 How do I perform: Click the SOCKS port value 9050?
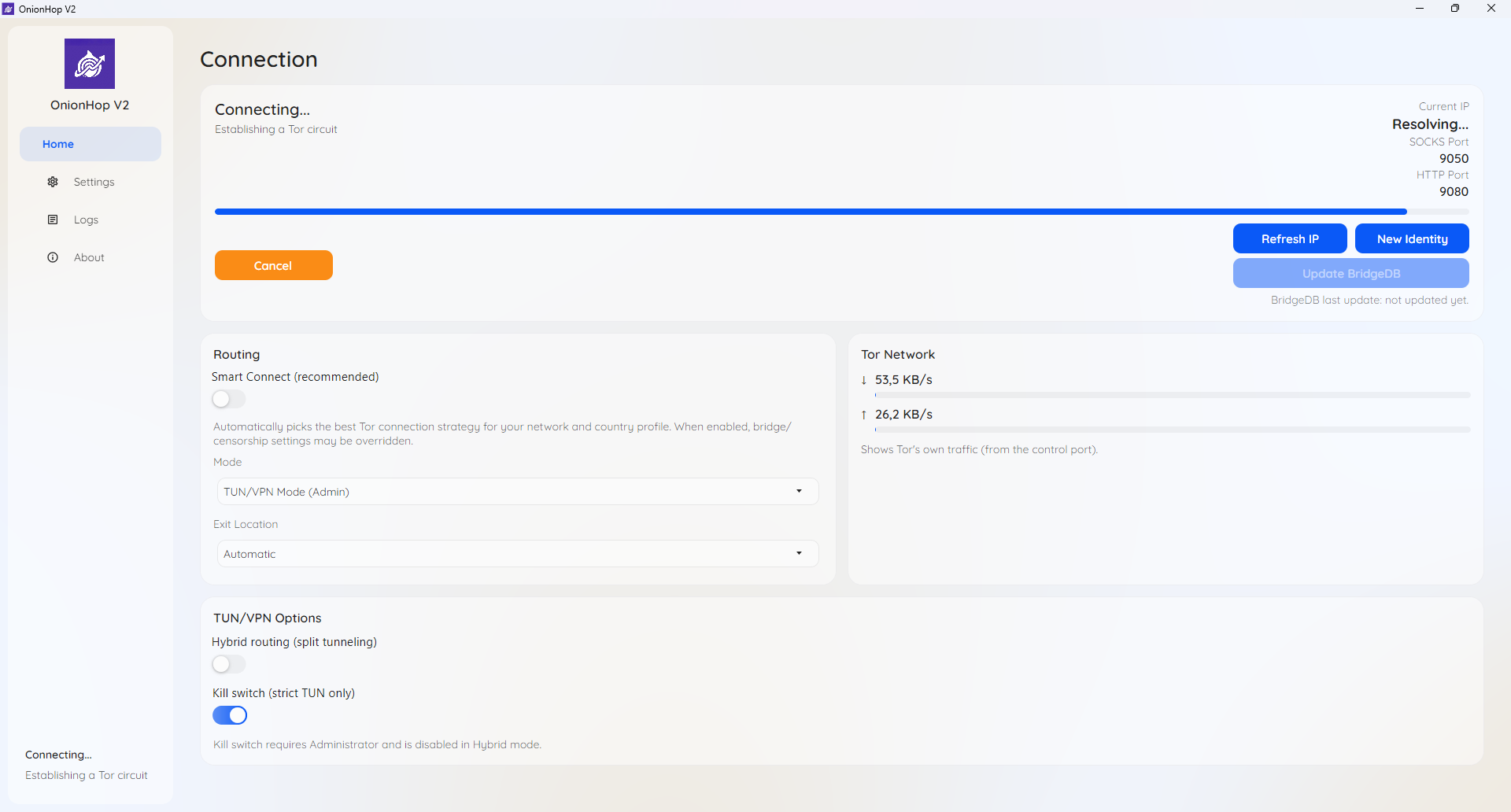click(x=1454, y=158)
